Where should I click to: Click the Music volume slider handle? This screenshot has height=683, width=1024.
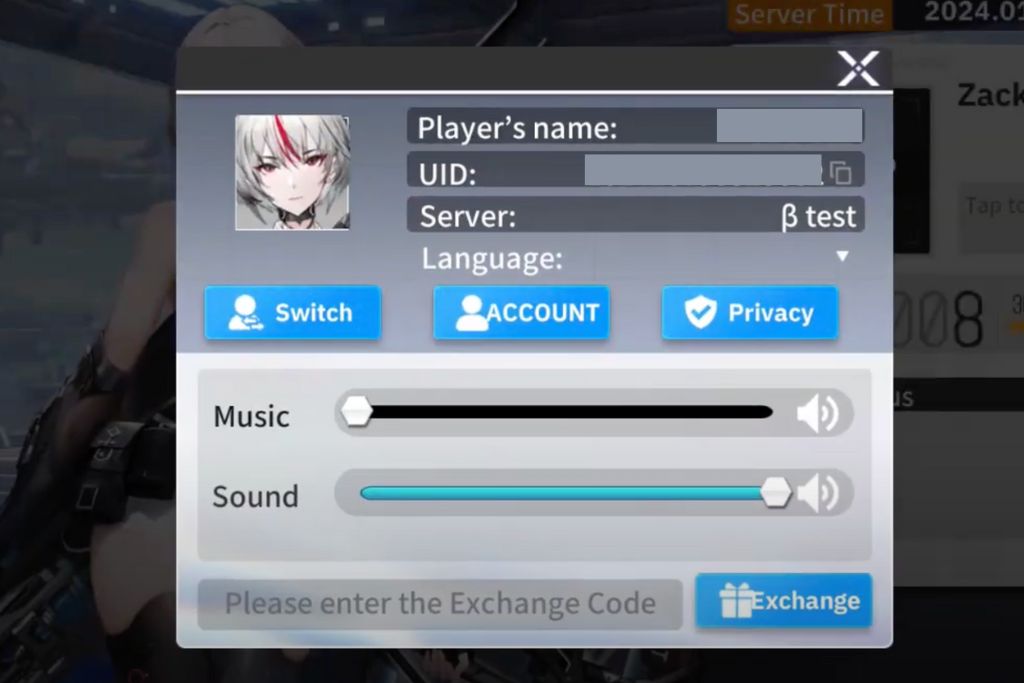(x=357, y=412)
